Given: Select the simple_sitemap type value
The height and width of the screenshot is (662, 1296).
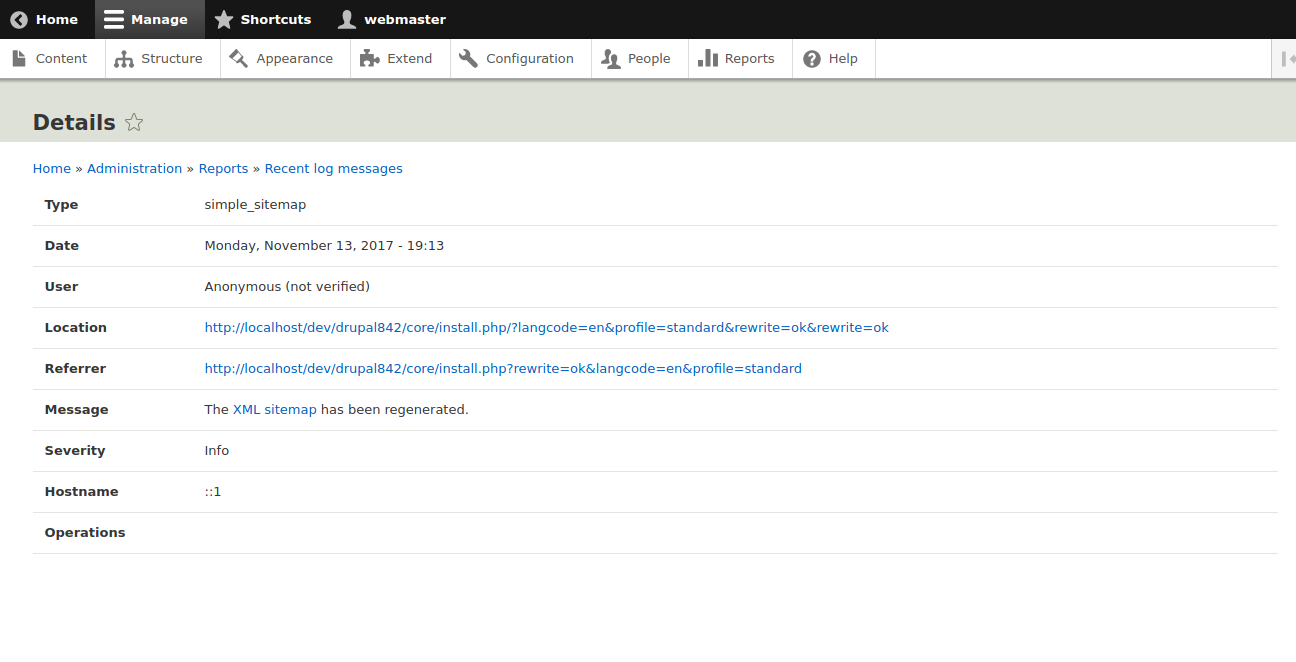Looking at the screenshot, I should coord(255,205).
